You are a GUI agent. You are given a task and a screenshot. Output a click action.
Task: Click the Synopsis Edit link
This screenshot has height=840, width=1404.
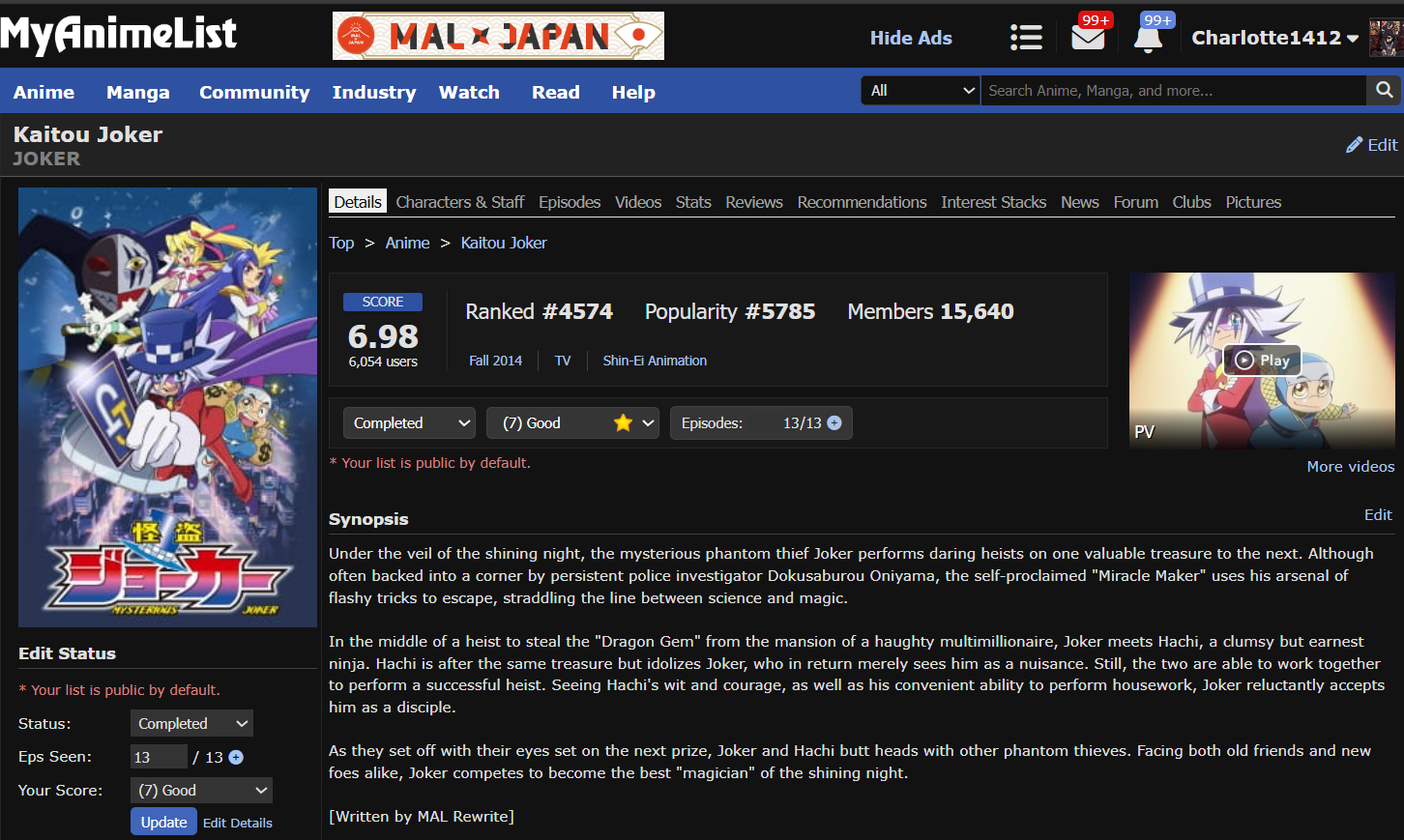1378,514
